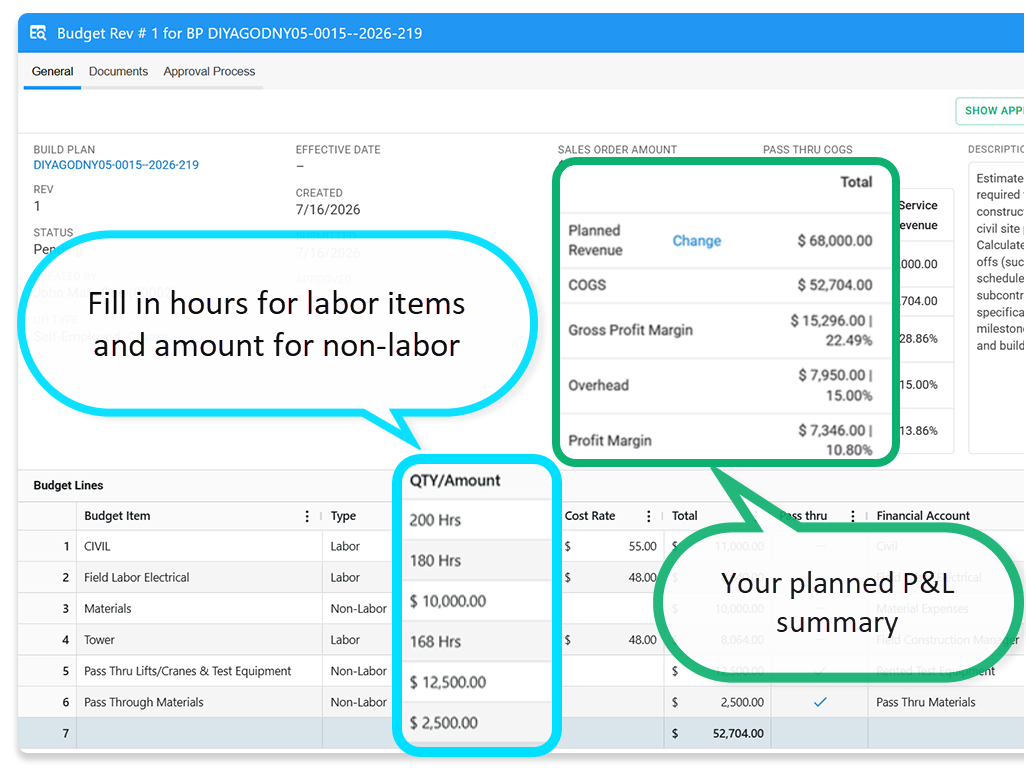The image size is (1026, 768).
Task: Select the Pass Through Materials budget item
Action: 200,702
